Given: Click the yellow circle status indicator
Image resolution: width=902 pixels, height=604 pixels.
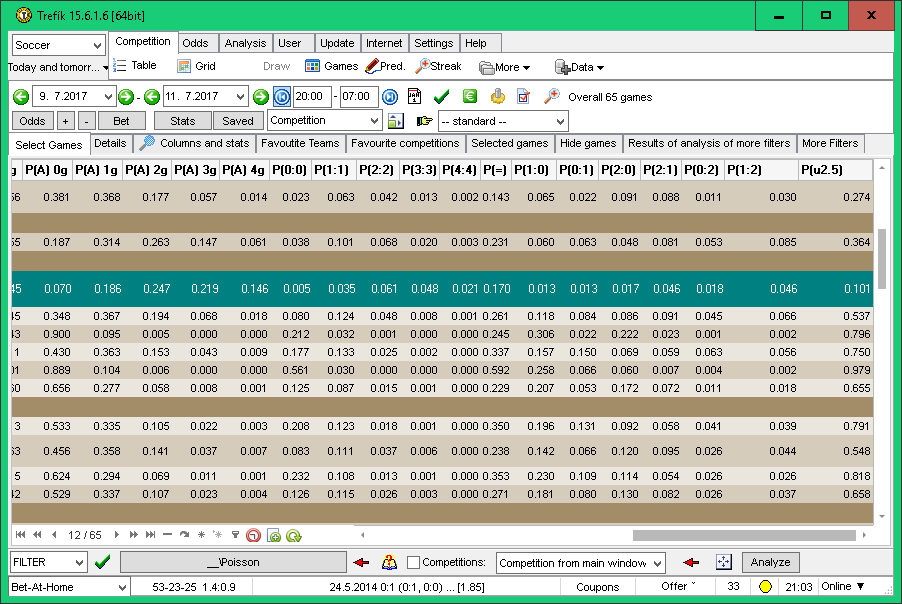Looking at the screenshot, I should pyautogui.click(x=766, y=587).
